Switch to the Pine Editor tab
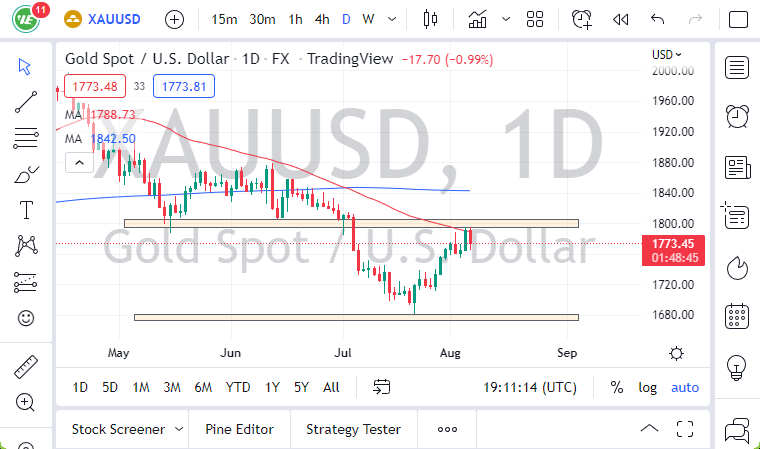The width and height of the screenshot is (760, 449). coord(239,429)
